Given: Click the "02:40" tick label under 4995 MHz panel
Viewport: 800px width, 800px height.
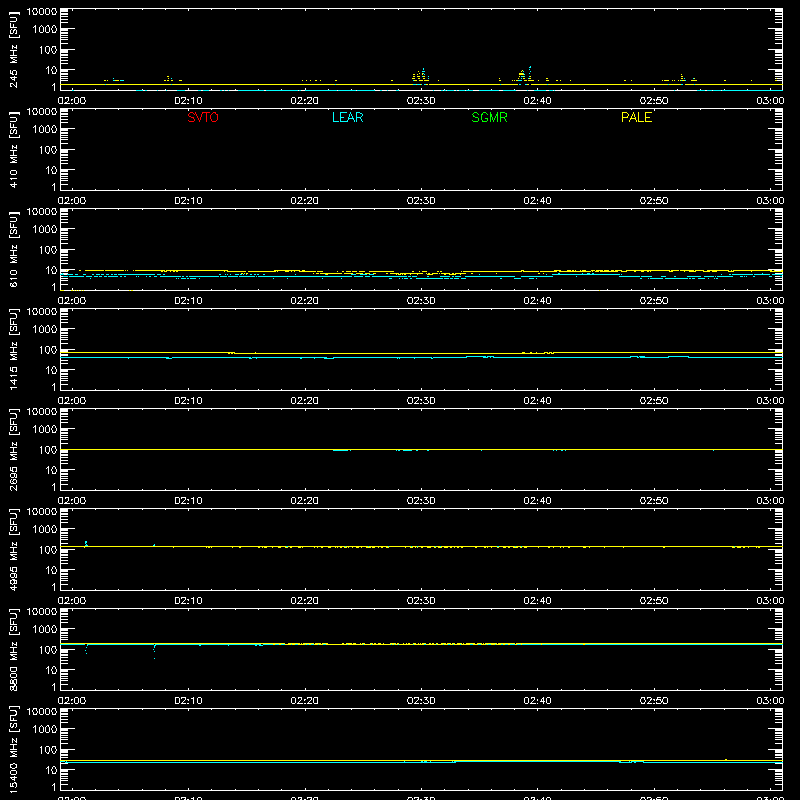Looking at the screenshot, I should (x=537, y=601).
